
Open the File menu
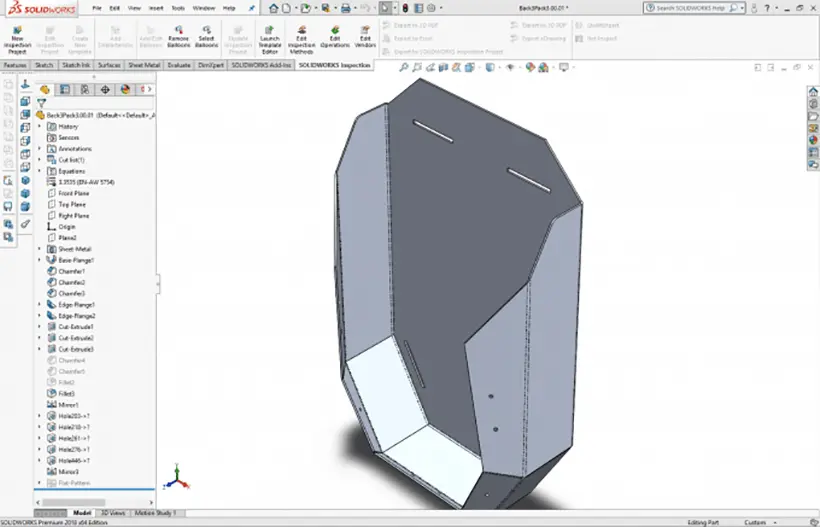click(x=97, y=8)
